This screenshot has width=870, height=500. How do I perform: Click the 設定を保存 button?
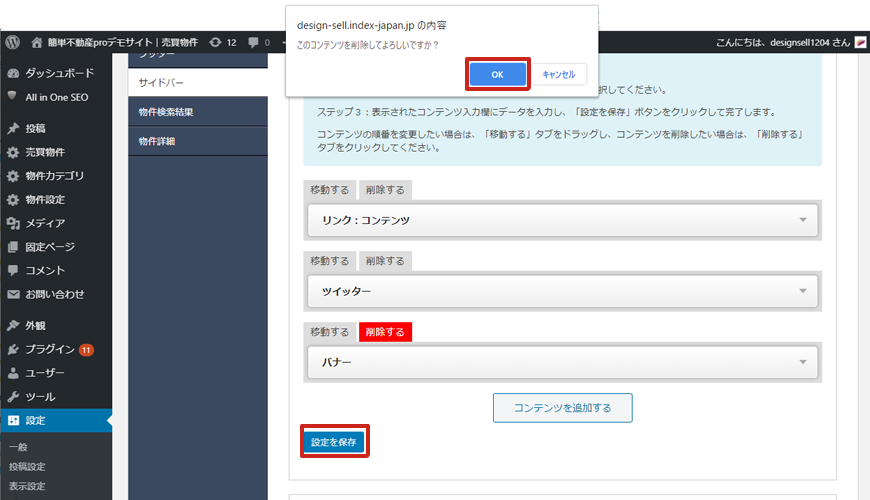tap(333, 441)
